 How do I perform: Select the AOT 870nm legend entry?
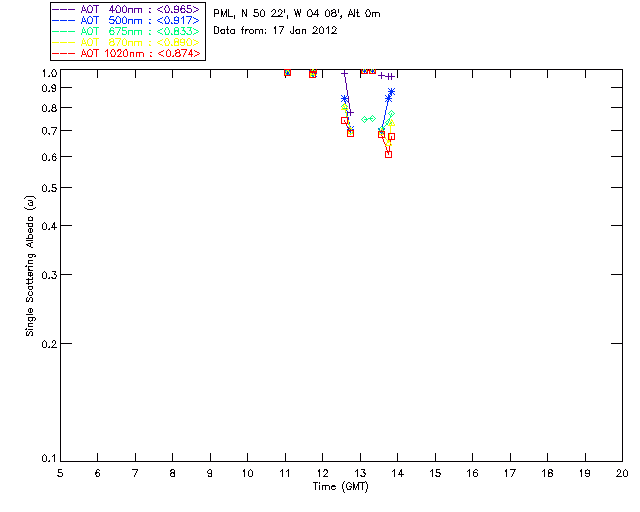(127, 42)
